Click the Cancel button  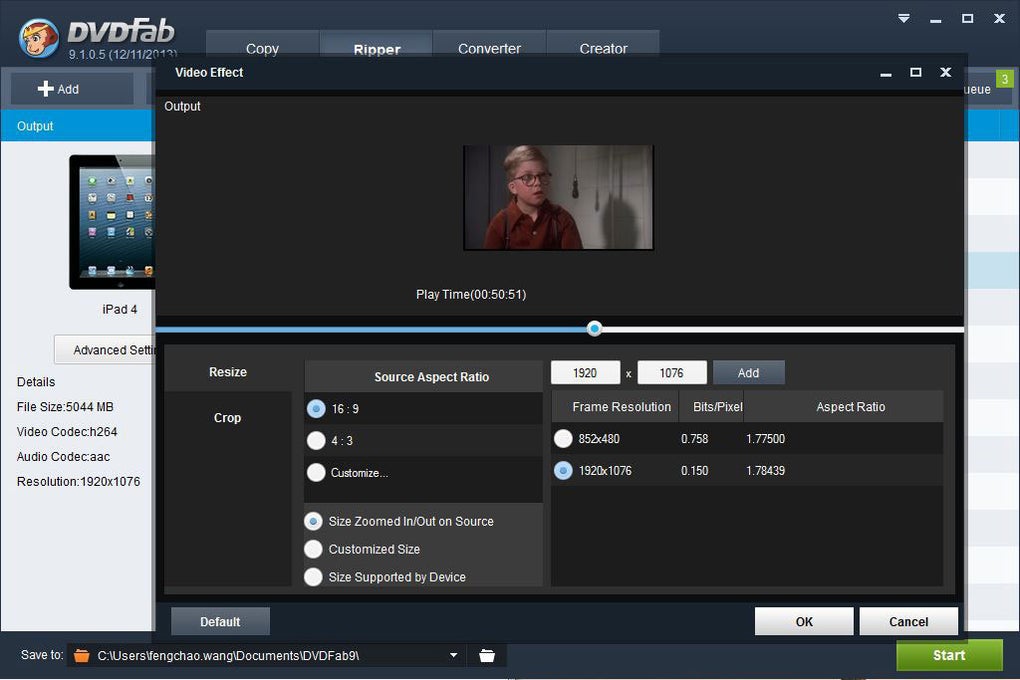click(x=909, y=621)
